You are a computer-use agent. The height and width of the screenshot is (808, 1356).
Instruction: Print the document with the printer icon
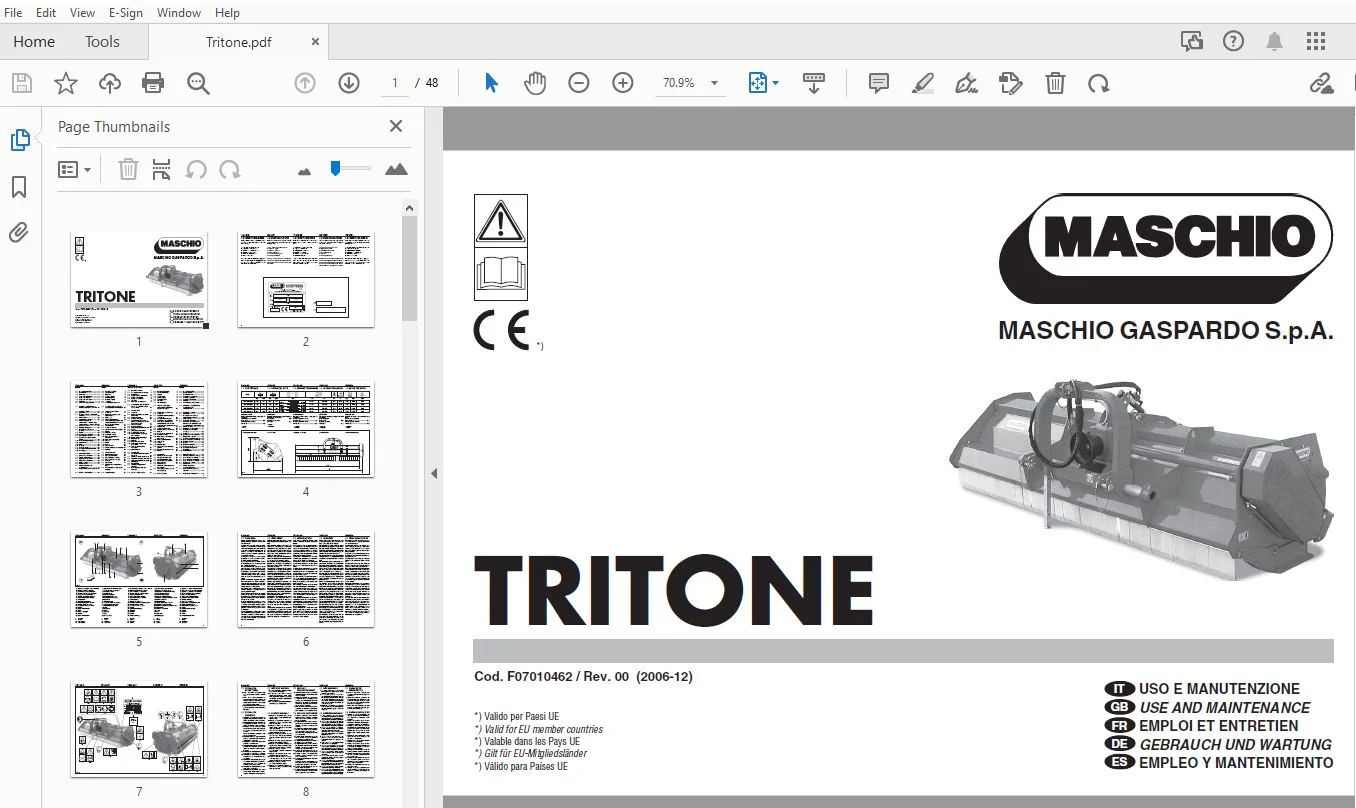pos(153,83)
